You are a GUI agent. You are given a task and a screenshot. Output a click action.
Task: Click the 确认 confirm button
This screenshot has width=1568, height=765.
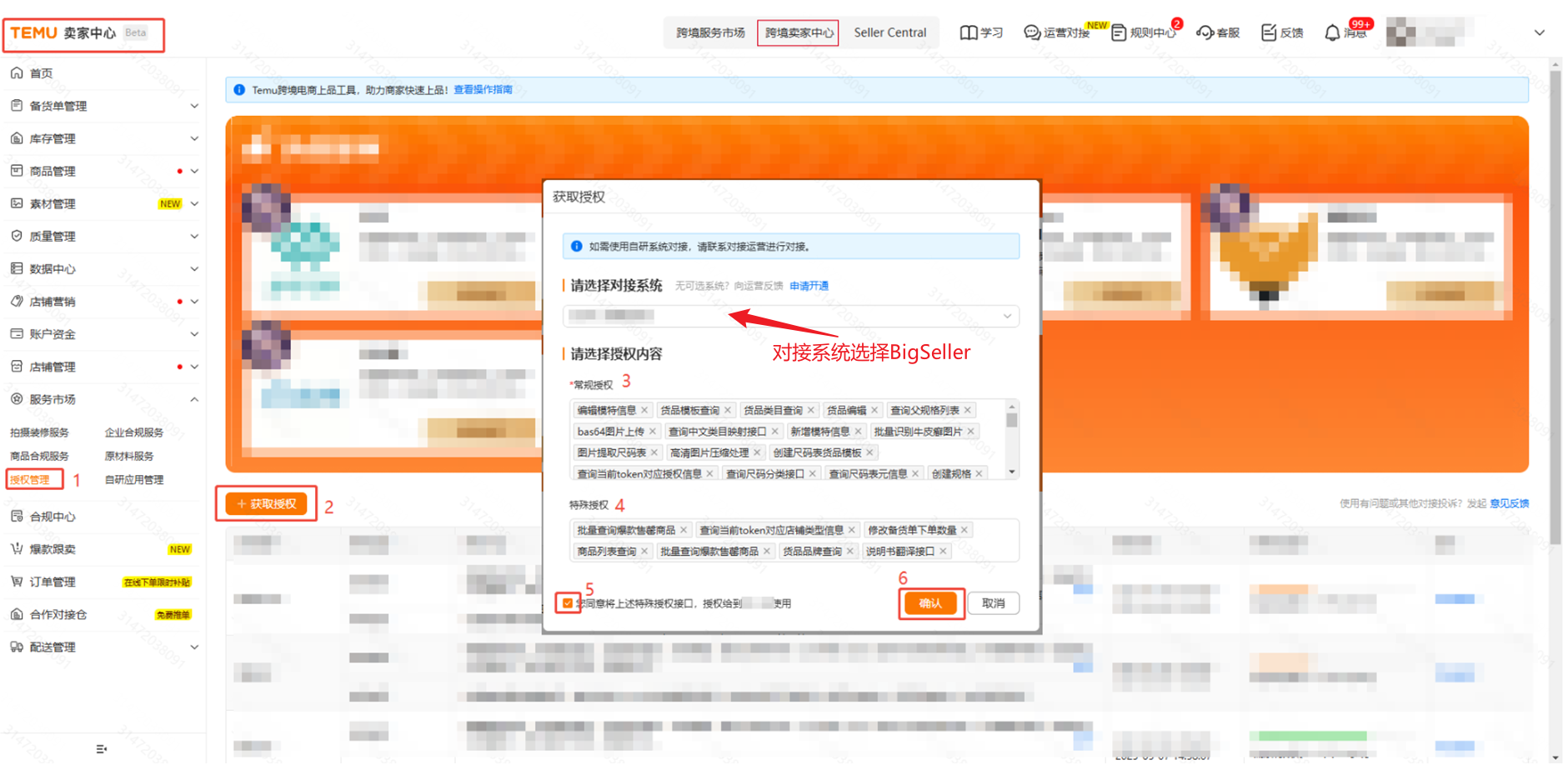[x=930, y=602]
